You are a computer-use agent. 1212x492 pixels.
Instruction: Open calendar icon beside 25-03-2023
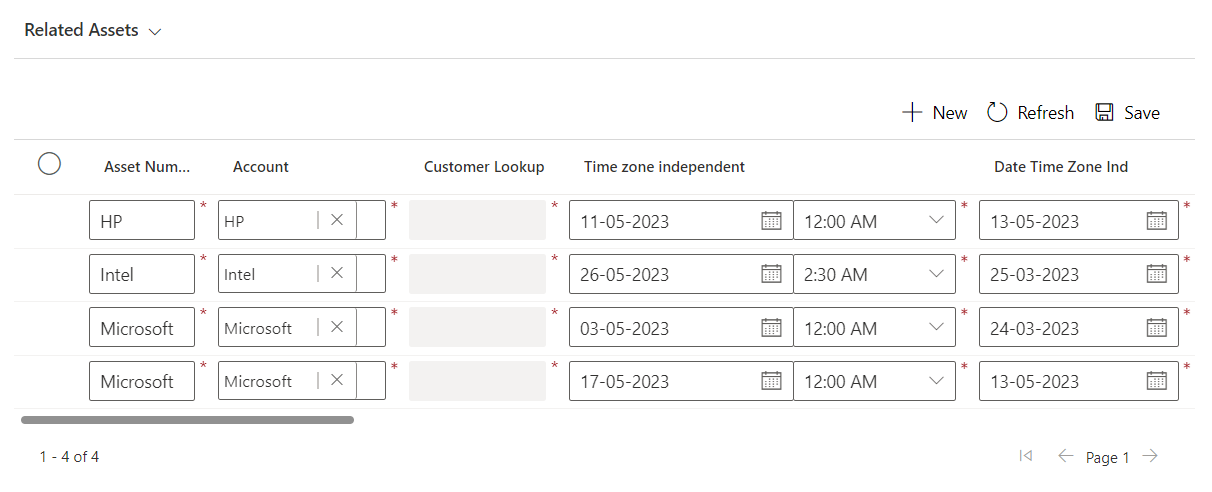pyautogui.click(x=1156, y=274)
